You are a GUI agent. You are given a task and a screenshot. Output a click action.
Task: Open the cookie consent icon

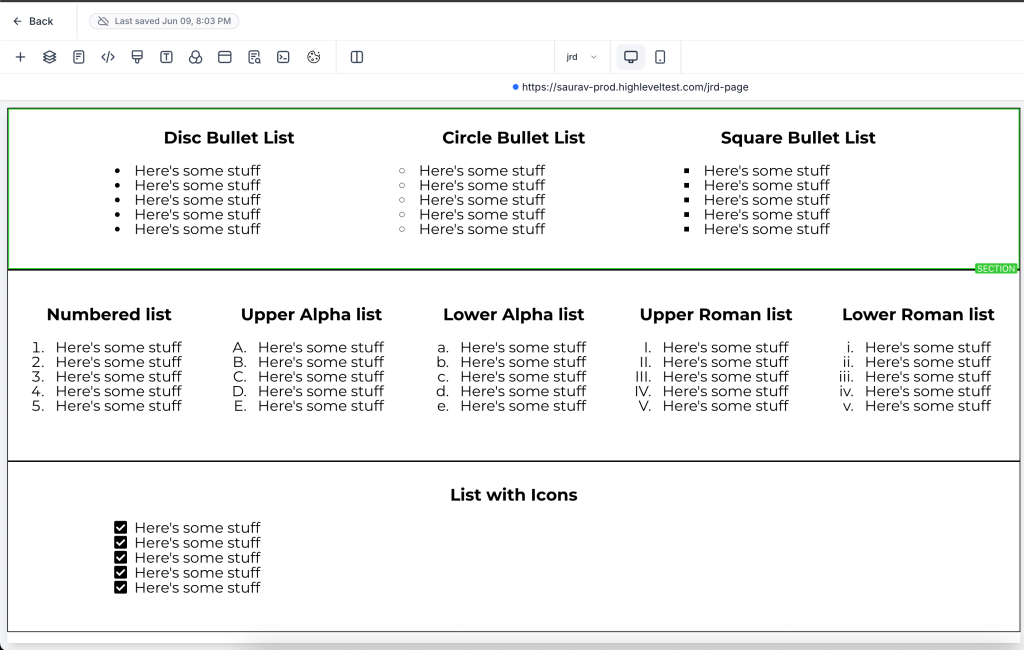(x=313, y=57)
